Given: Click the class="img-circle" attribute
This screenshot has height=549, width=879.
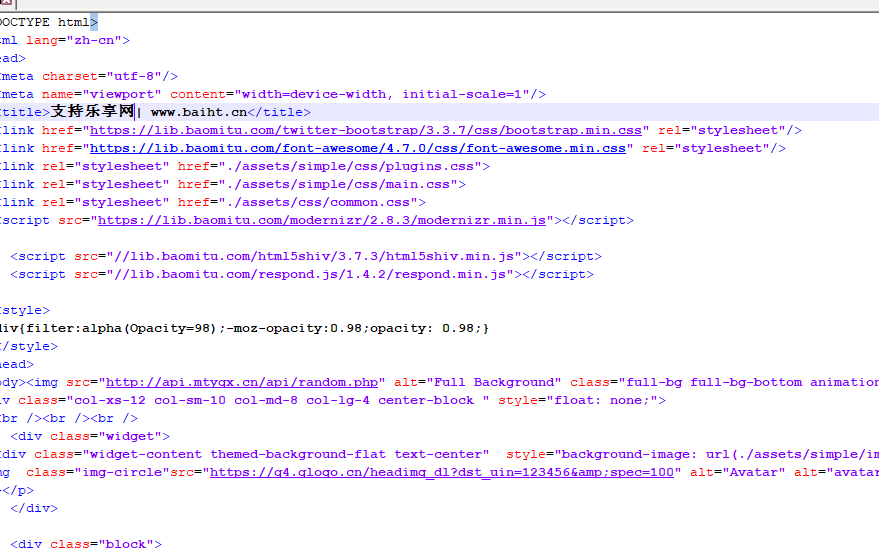Looking at the screenshot, I should pyautogui.click(x=98, y=472).
